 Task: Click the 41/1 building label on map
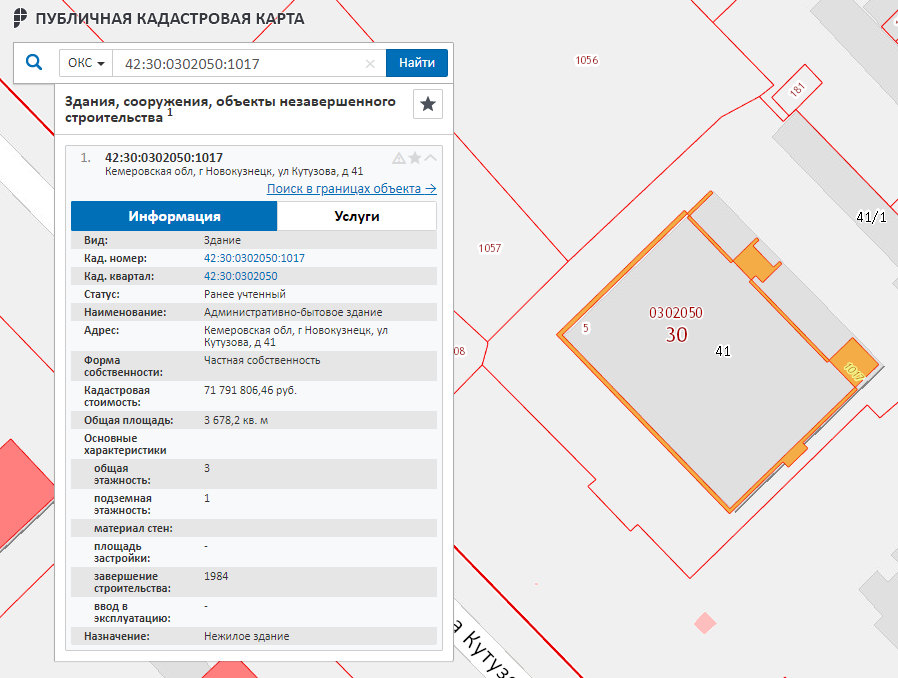coord(871,217)
